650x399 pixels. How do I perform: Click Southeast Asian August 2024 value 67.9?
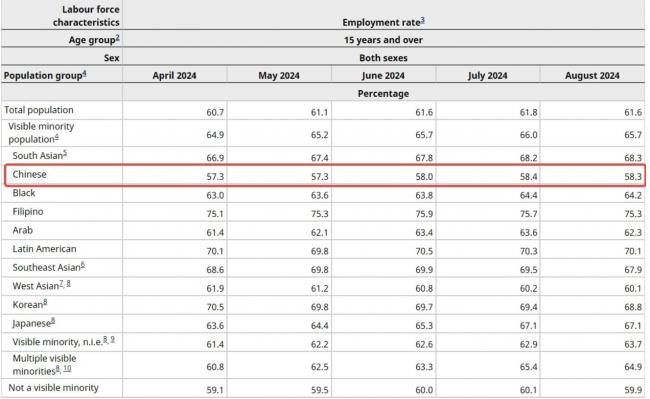(633, 270)
